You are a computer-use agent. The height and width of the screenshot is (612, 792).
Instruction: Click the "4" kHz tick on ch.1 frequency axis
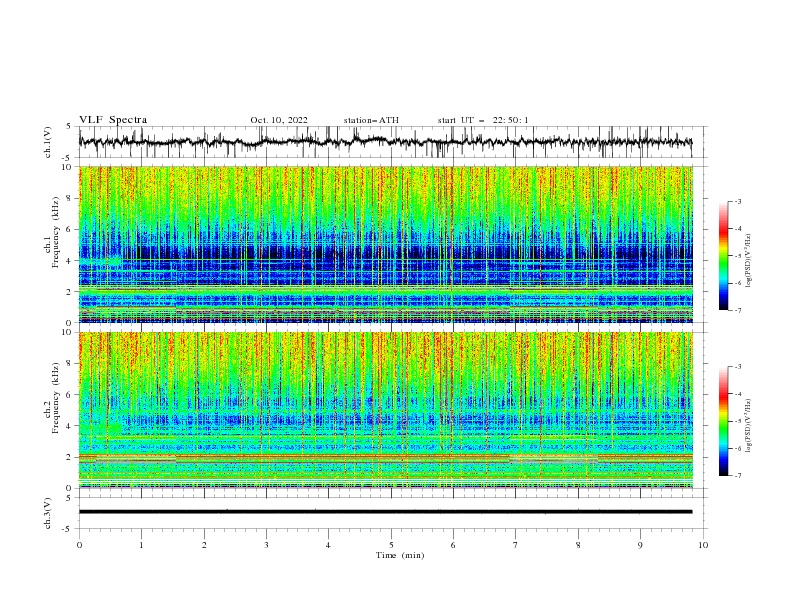[x=69, y=261]
